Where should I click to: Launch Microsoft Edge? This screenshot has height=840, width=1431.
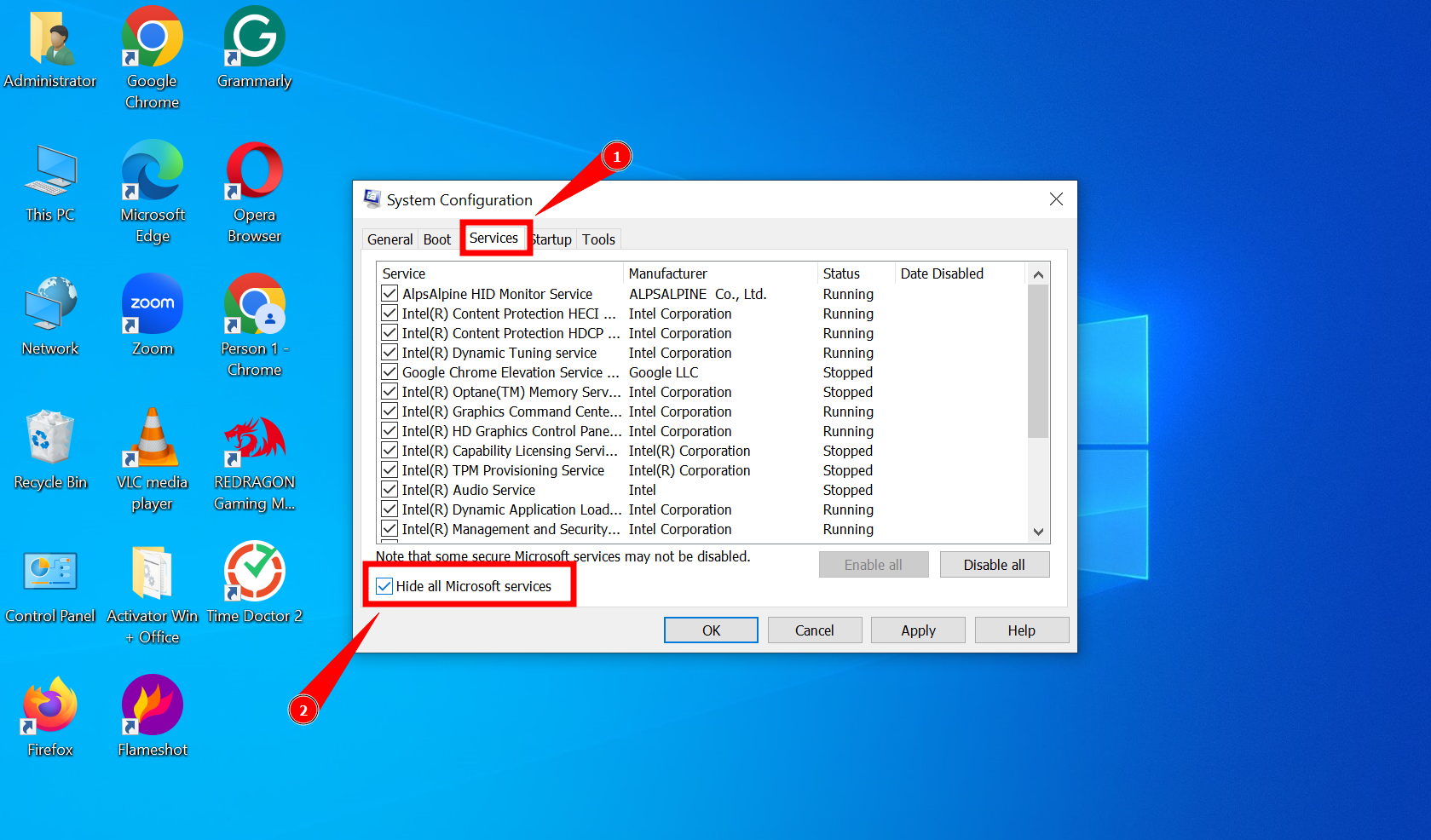(152, 170)
